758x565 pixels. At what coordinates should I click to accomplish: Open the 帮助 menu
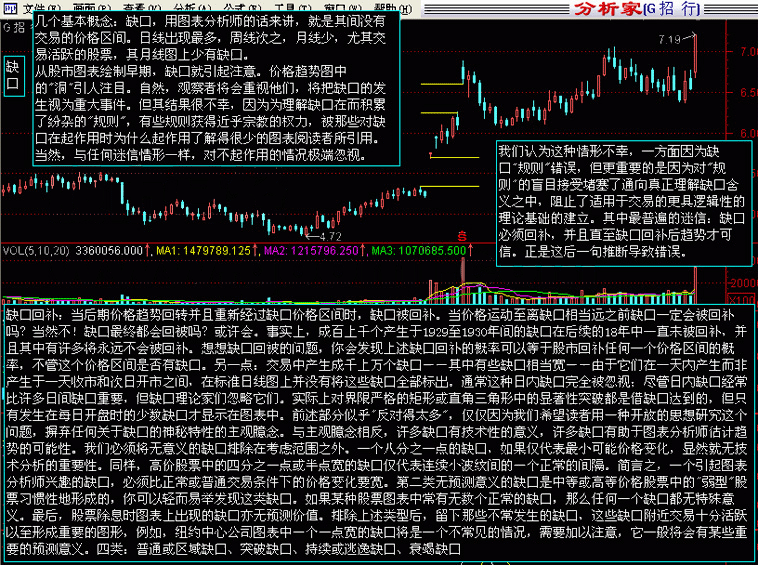[x=393, y=8]
